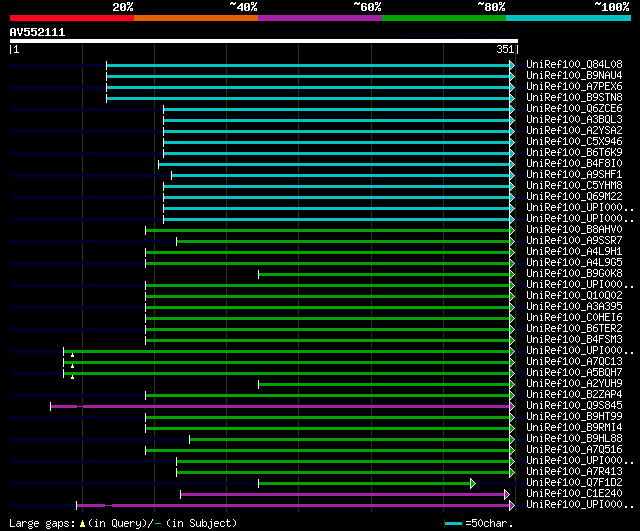Open the UniRef100_Q6ZCE6 hit
Screen dimensions: 640x531
574,109
